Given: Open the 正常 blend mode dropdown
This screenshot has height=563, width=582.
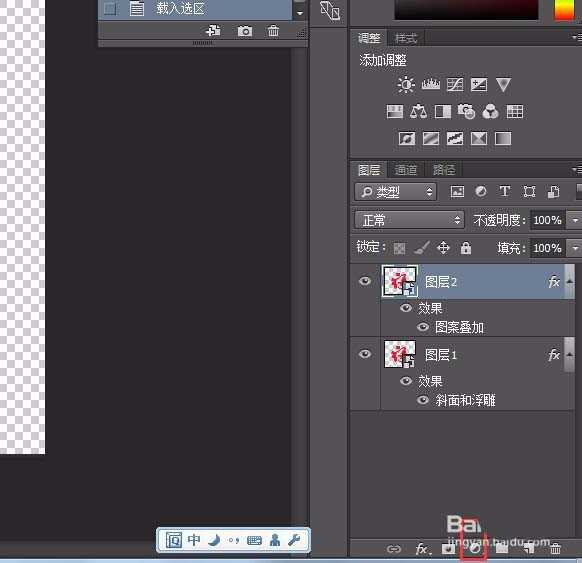Looking at the screenshot, I should pyautogui.click(x=409, y=220).
